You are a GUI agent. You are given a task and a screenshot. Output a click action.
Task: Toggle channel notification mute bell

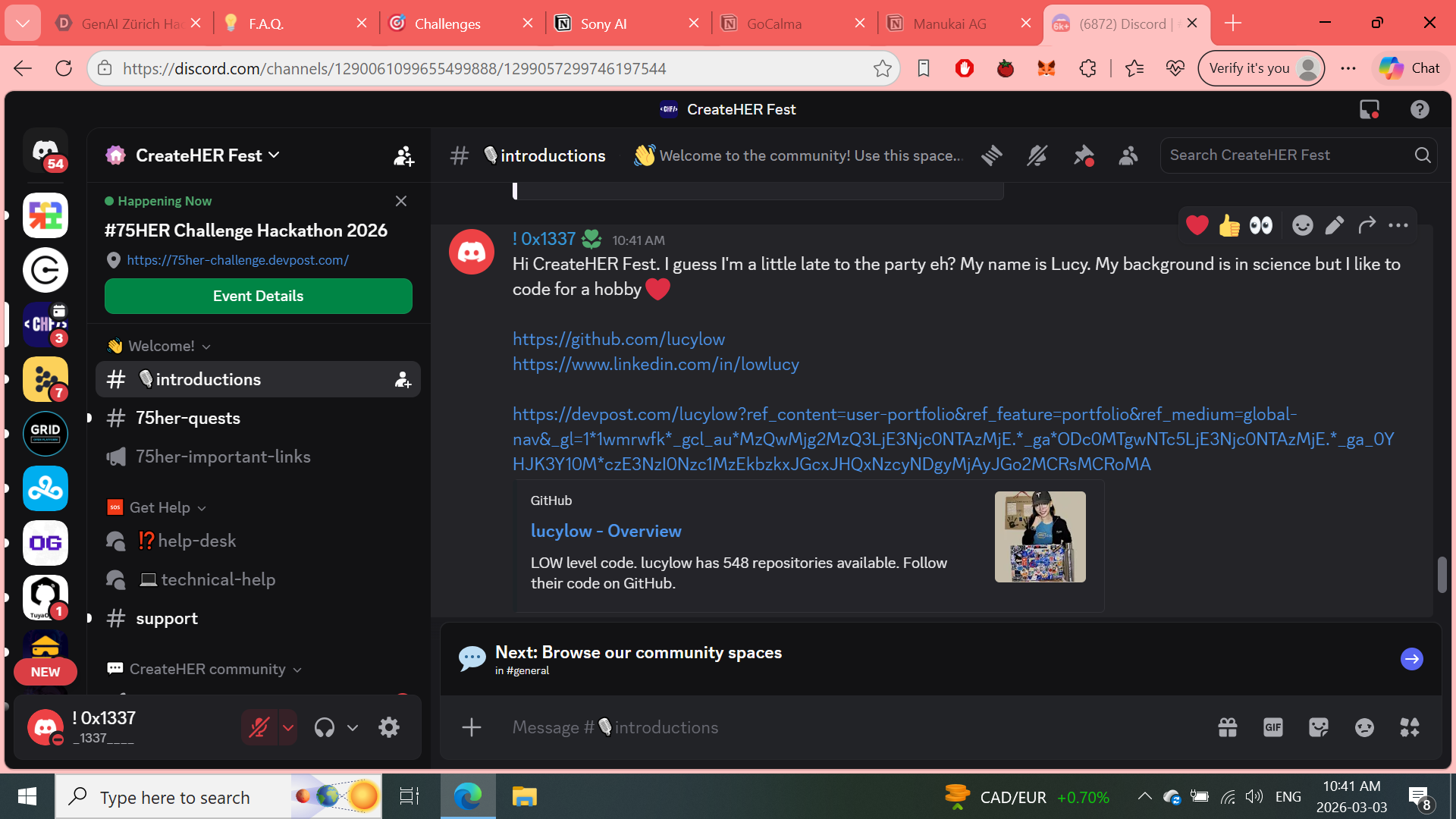pyautogui.click(x=1037, y=155)
